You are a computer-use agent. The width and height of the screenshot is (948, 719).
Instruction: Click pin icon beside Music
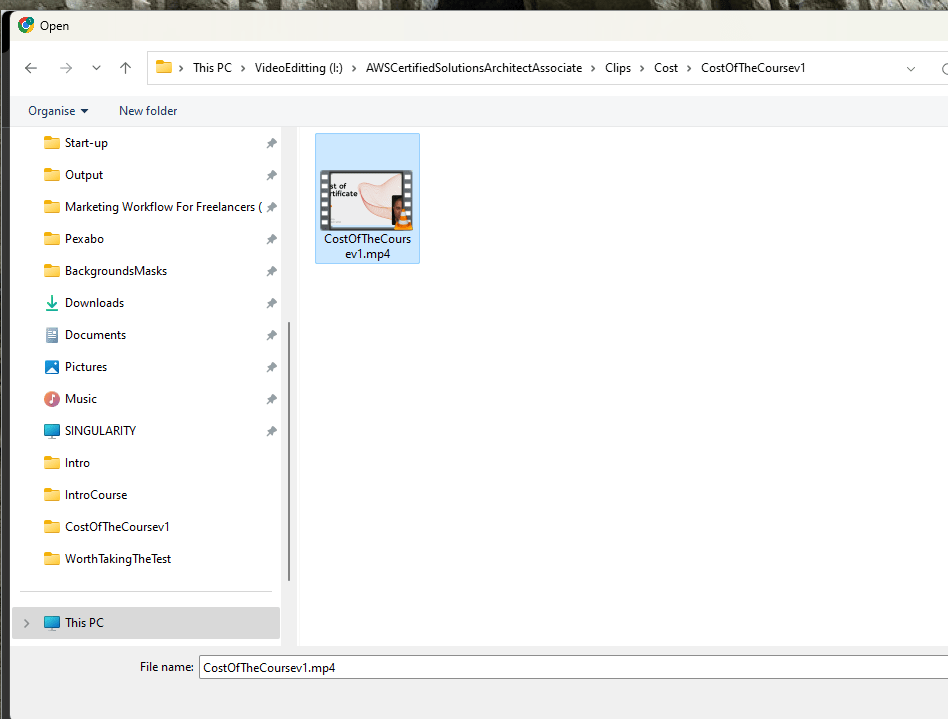[x=271, y=400]
